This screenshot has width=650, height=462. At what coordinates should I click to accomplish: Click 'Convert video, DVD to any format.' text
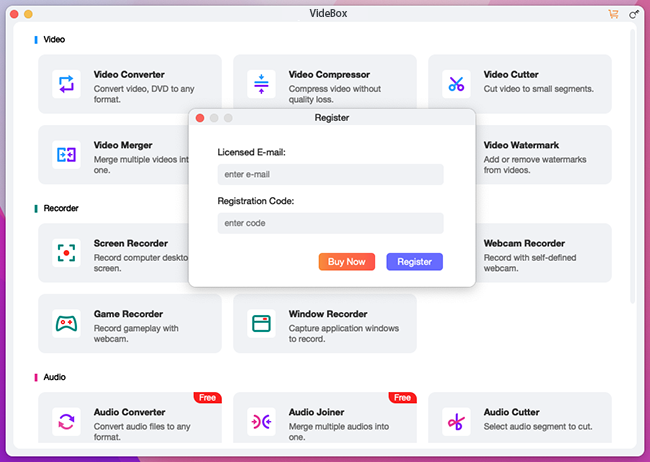[144, 94]
